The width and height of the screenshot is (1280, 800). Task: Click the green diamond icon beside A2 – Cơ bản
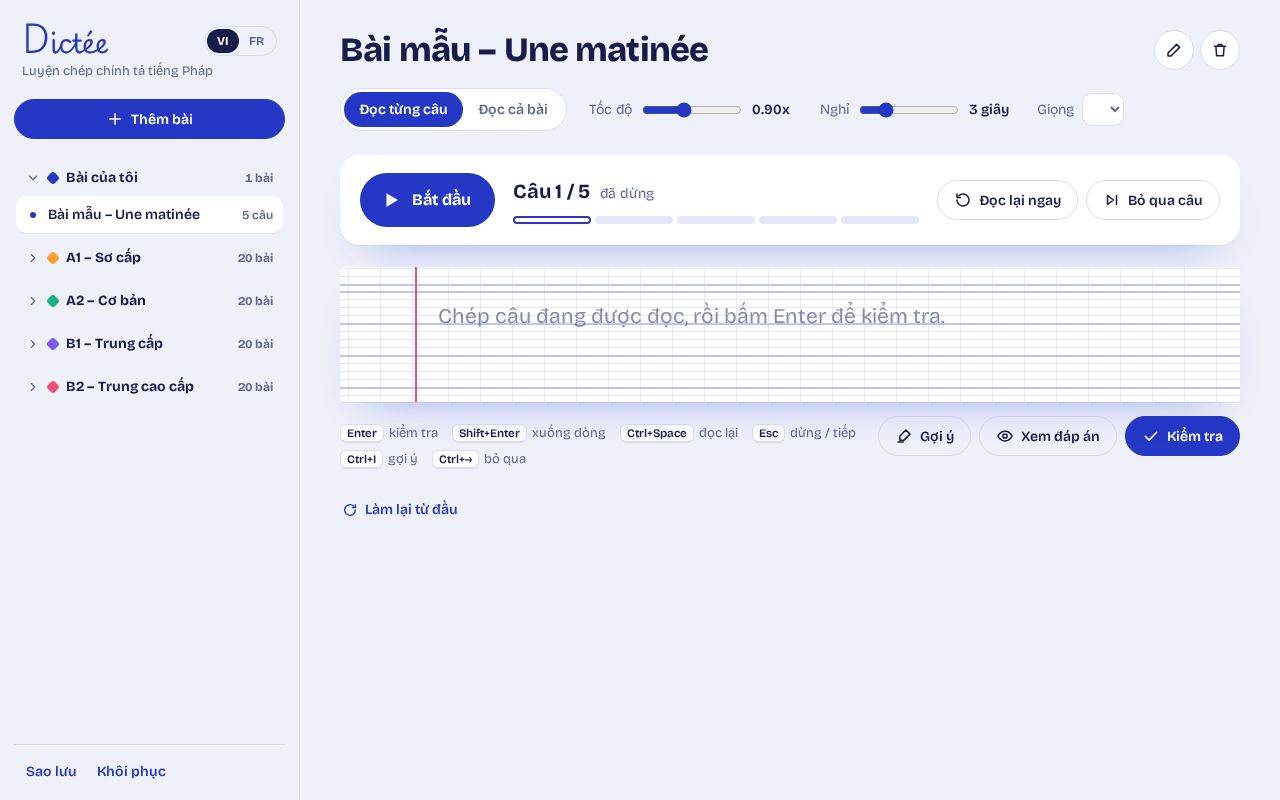coord(53,301)
